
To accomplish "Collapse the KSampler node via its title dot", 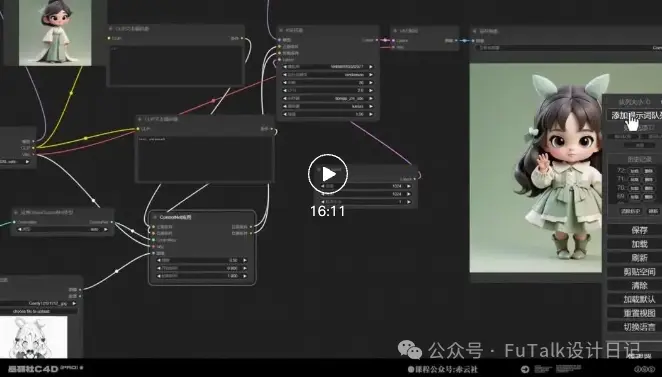I will pos(282,30).
